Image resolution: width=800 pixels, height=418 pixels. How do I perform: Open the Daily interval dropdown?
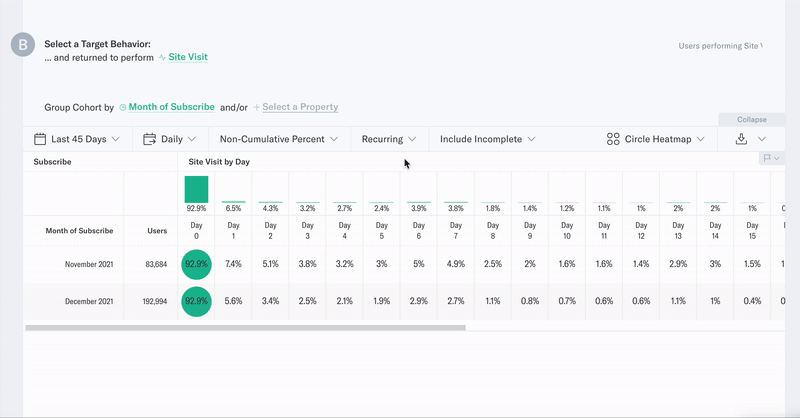point(170,139)
